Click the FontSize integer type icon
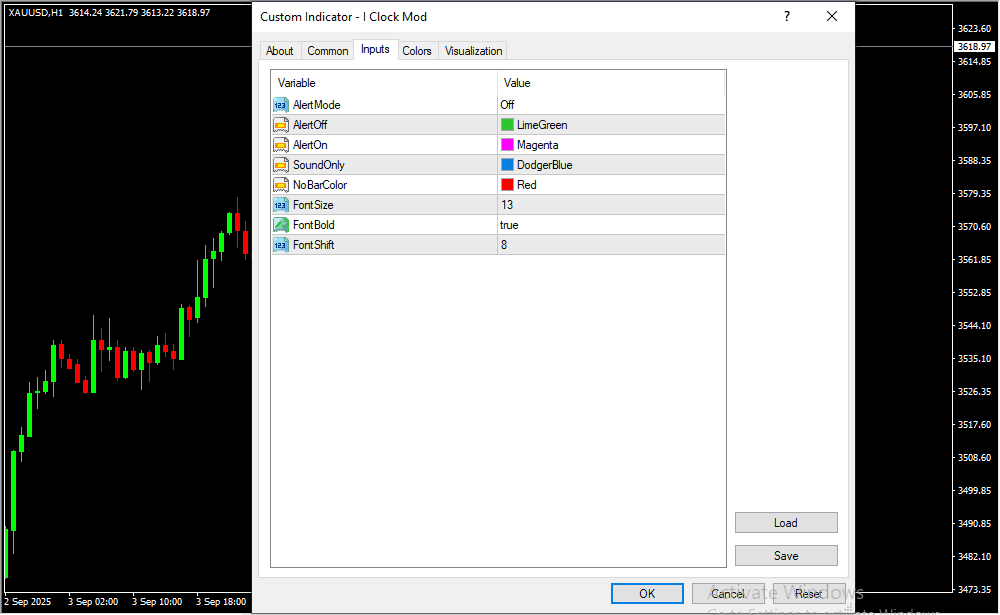This screenshot has width=1000, height=615. point(280,205)
